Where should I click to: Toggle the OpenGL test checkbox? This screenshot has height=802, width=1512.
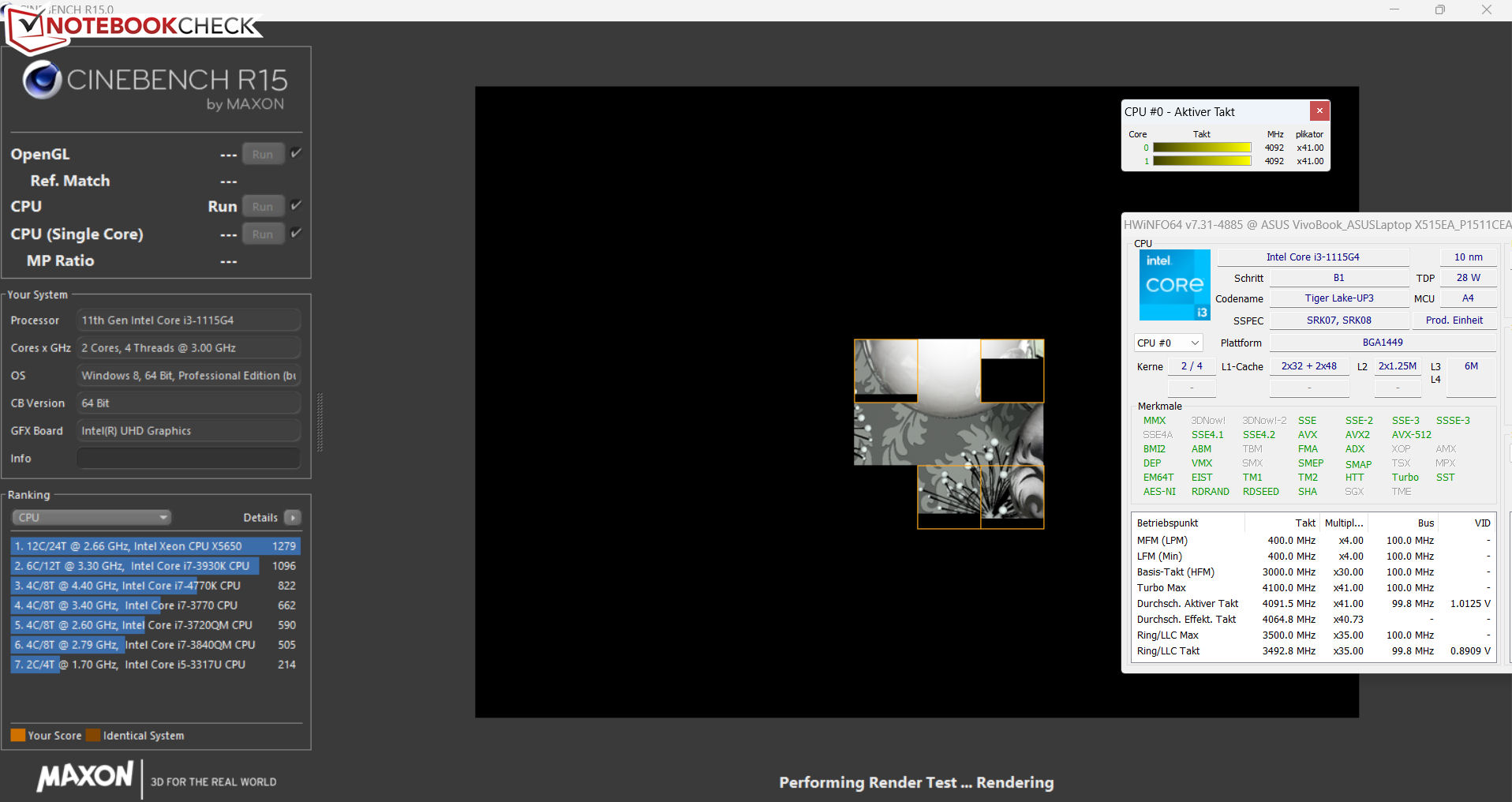296,153
